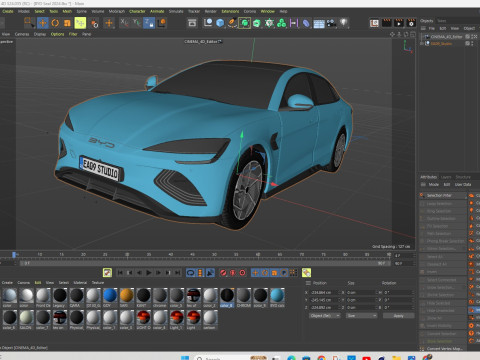The image size is (480, 360).
Task: Open material manager Create menu
Action: point(7,283)
